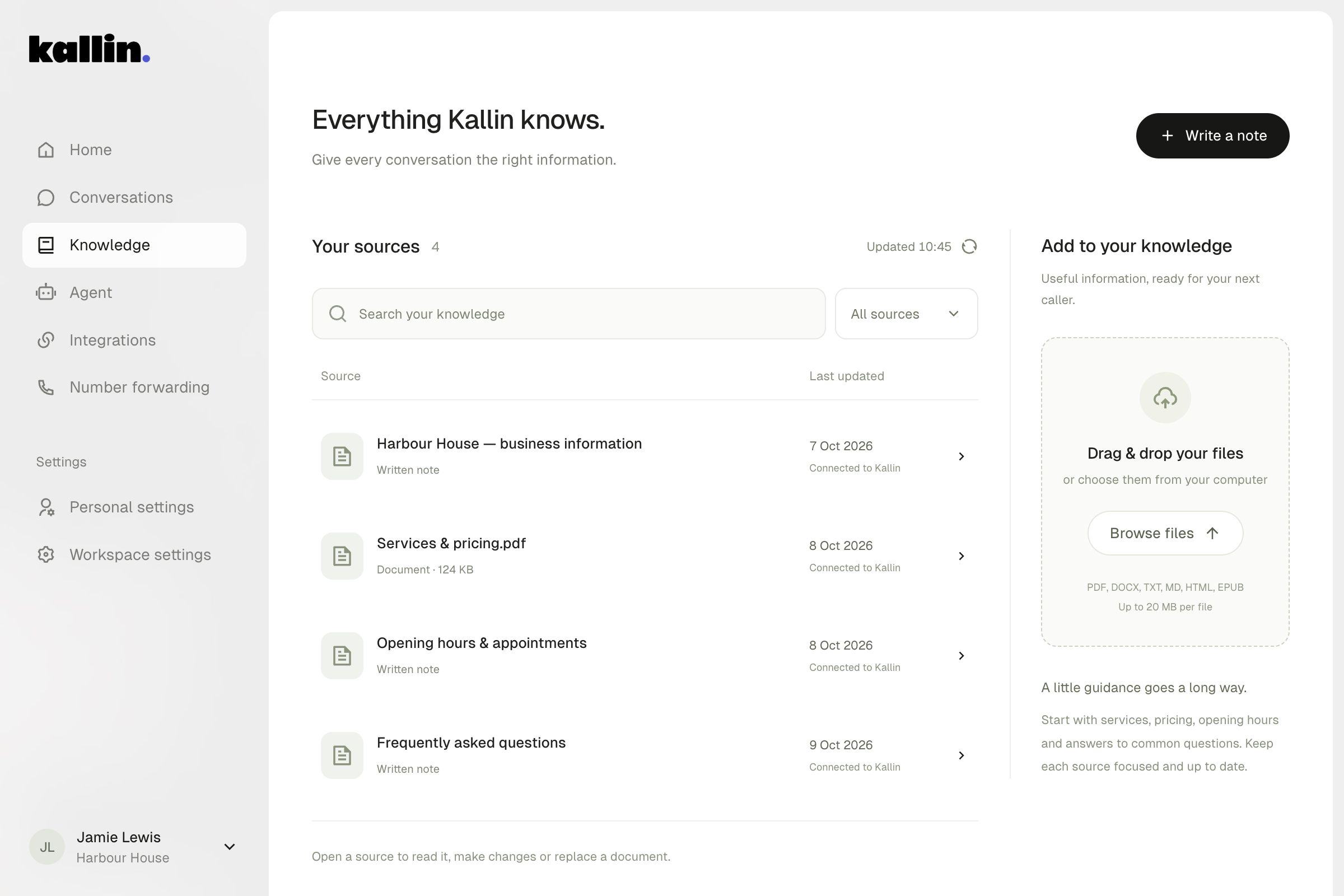Click the Knowledge book icon
1344x896 pixels.
click(46, 245)
